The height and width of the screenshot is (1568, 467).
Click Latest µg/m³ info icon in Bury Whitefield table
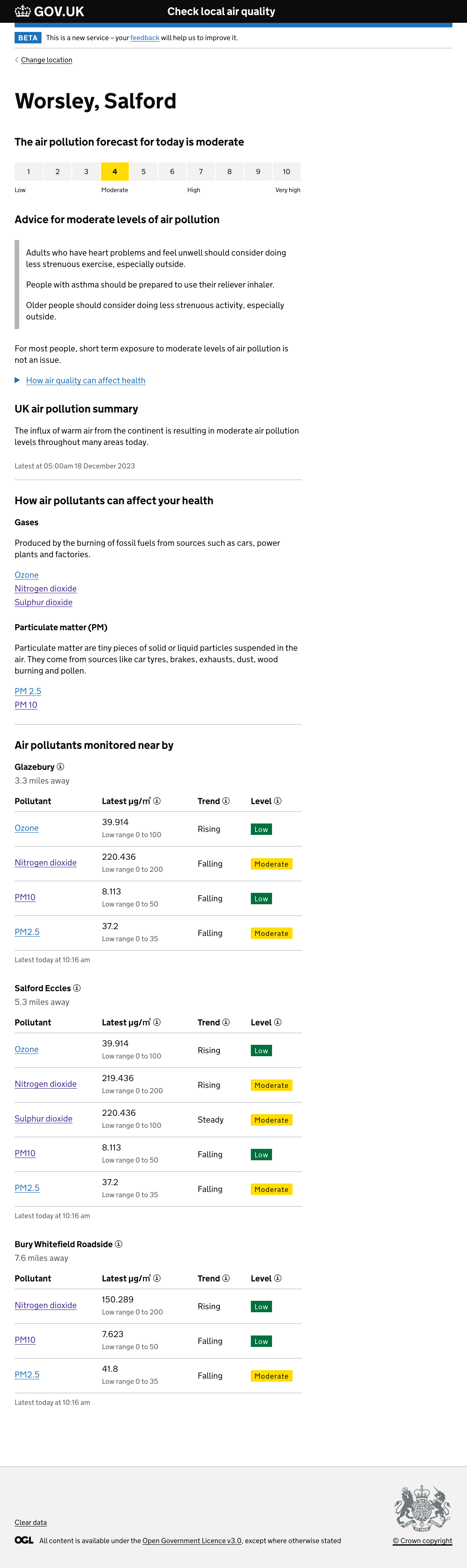pyautogui.click(x=157, y=1278)
